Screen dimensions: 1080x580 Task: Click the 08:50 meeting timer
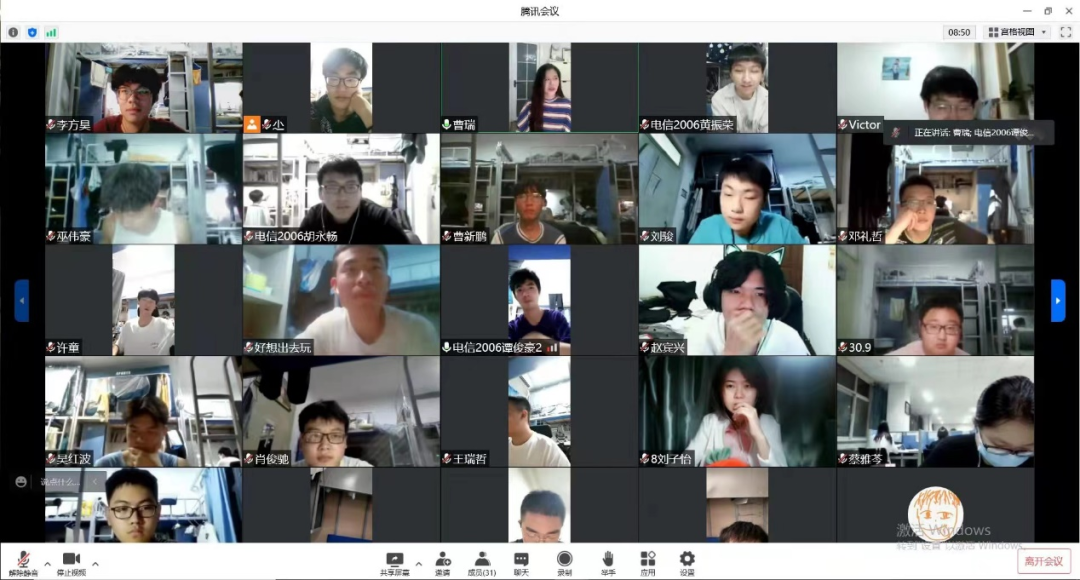tap(959, 32)
